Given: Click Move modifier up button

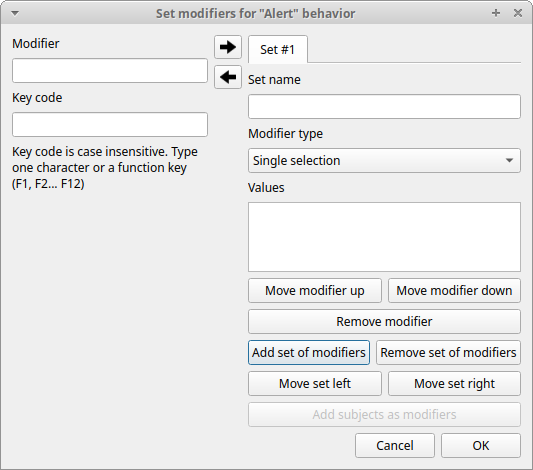Looking at the screenshot, I should (x=315, y=291).
